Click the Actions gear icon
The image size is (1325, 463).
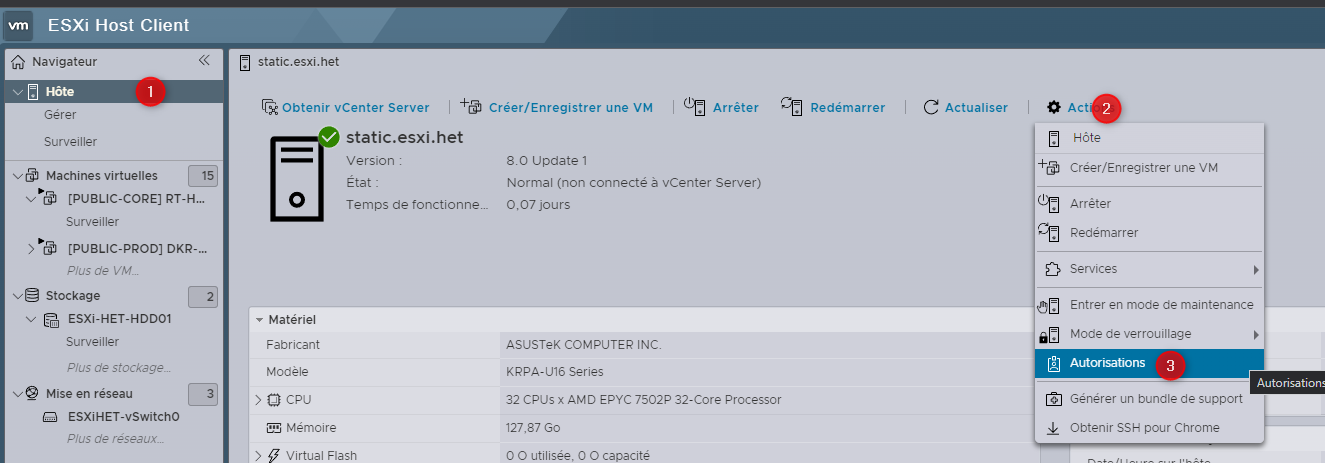coord(1053,107)
